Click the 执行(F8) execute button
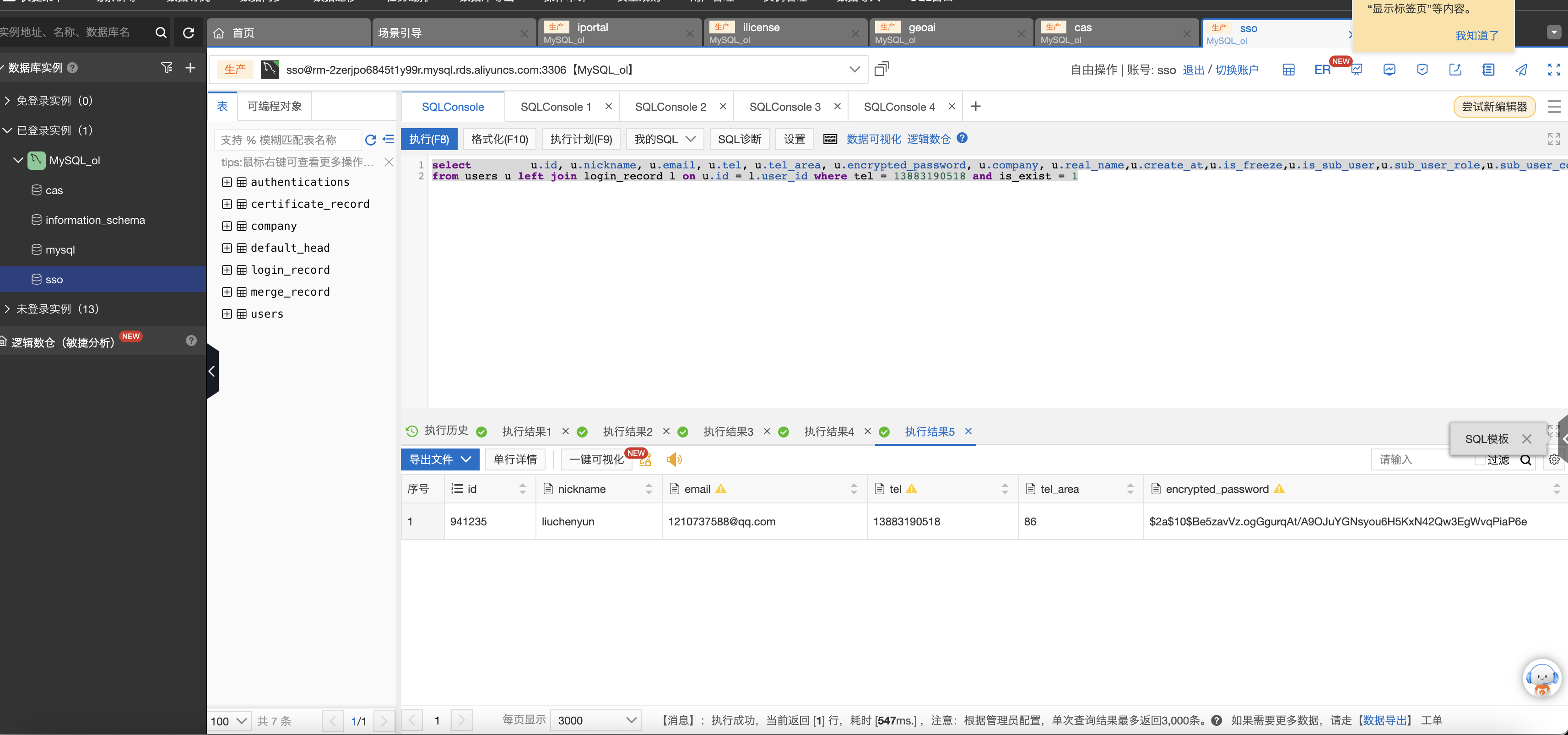Viewport: 1568px width, 735px height. pos(429,139)
